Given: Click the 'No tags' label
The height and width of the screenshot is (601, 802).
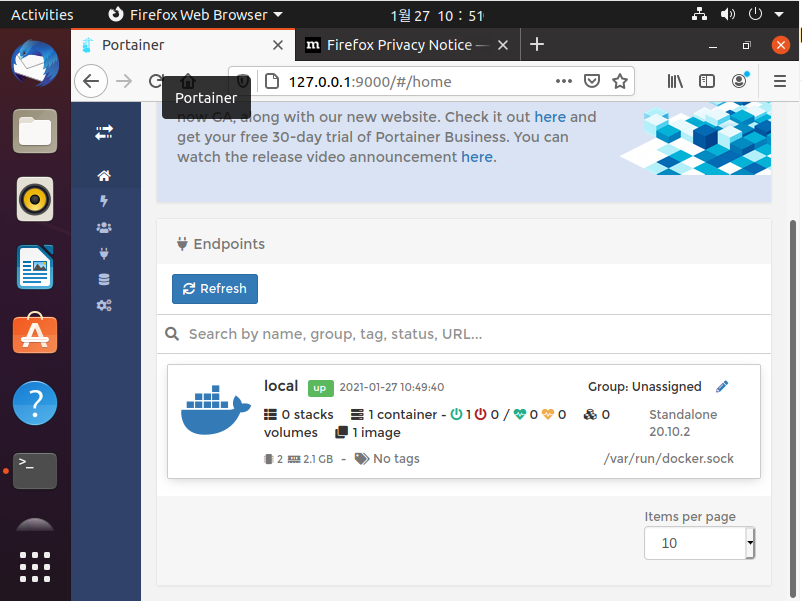Looking at the screenshot, I should point(396,459).
